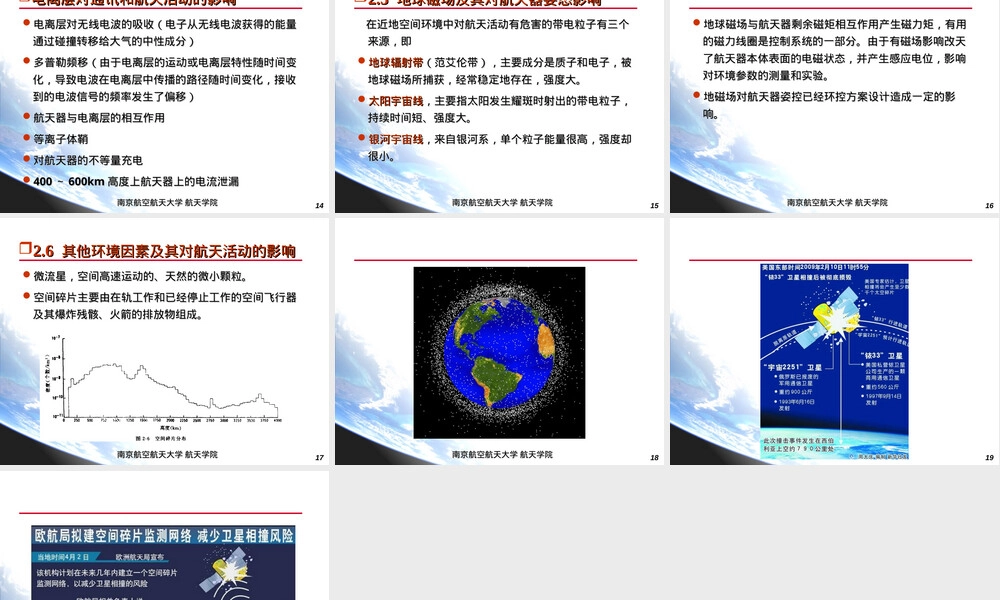Image resolution: width=1000 pixels, height=600 pixels.
Task: Click the text 电离层对无线电波的吸收
Action: click(x=94, y=24)
